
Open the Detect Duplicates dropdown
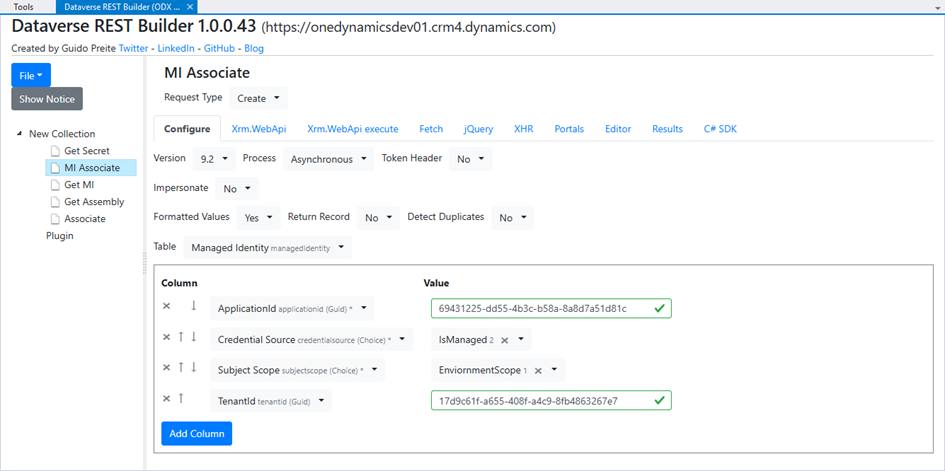[x=512, y=218]
